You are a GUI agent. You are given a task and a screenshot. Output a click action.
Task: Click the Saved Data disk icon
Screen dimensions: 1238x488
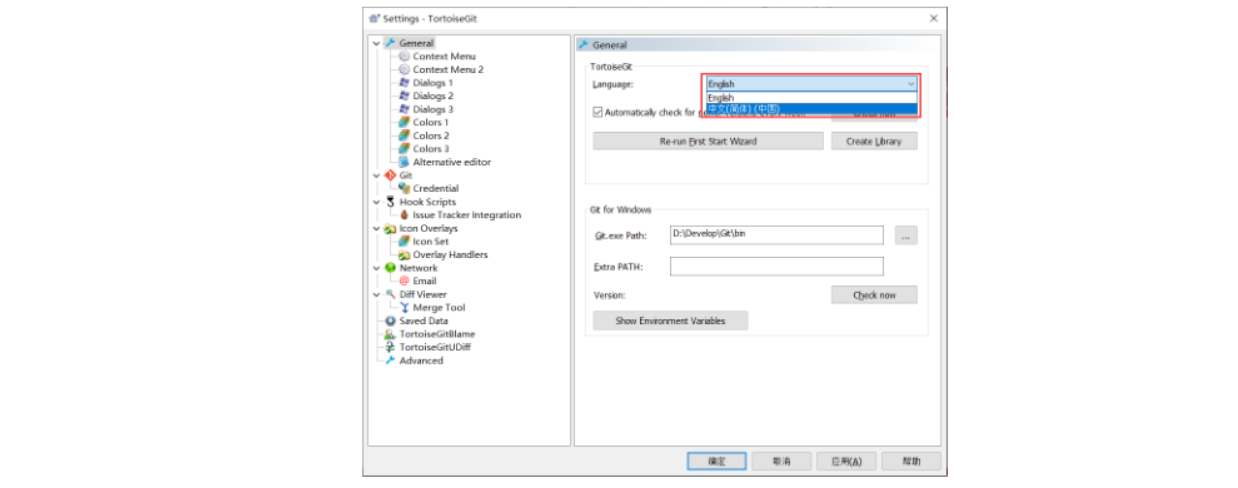tap(390, 321)
